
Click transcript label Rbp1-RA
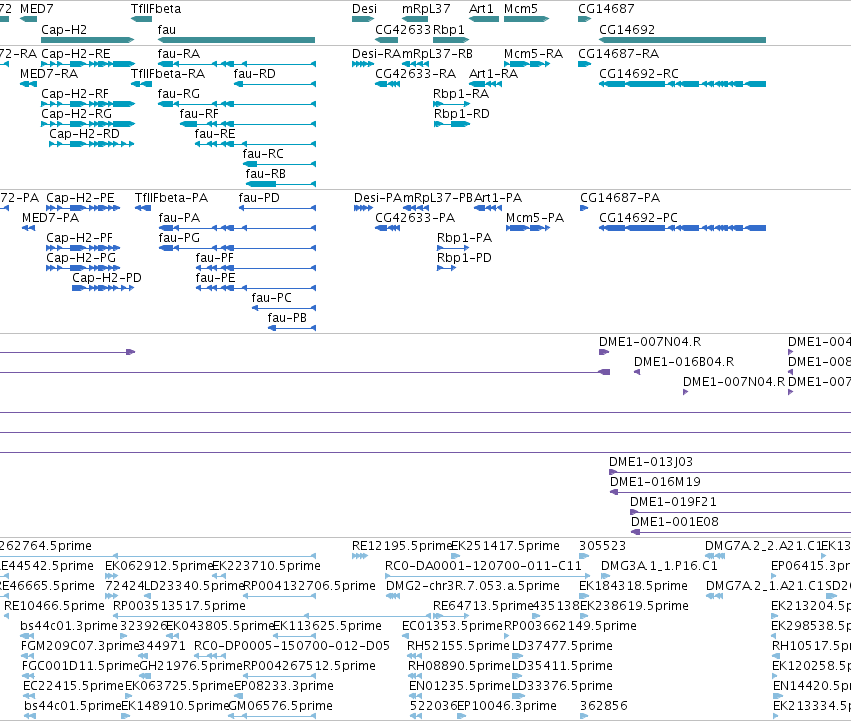(x=461, y=94)
